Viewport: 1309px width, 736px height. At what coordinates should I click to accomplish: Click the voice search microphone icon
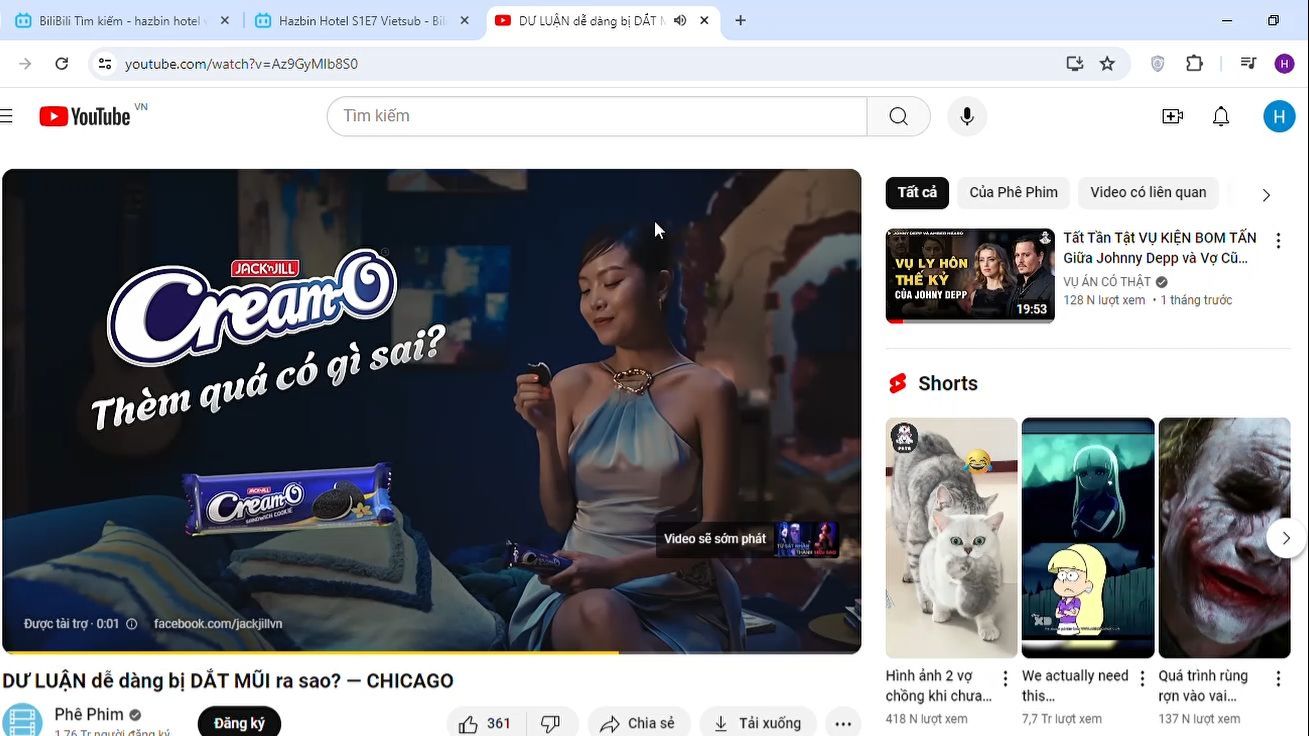click(966, 117)
